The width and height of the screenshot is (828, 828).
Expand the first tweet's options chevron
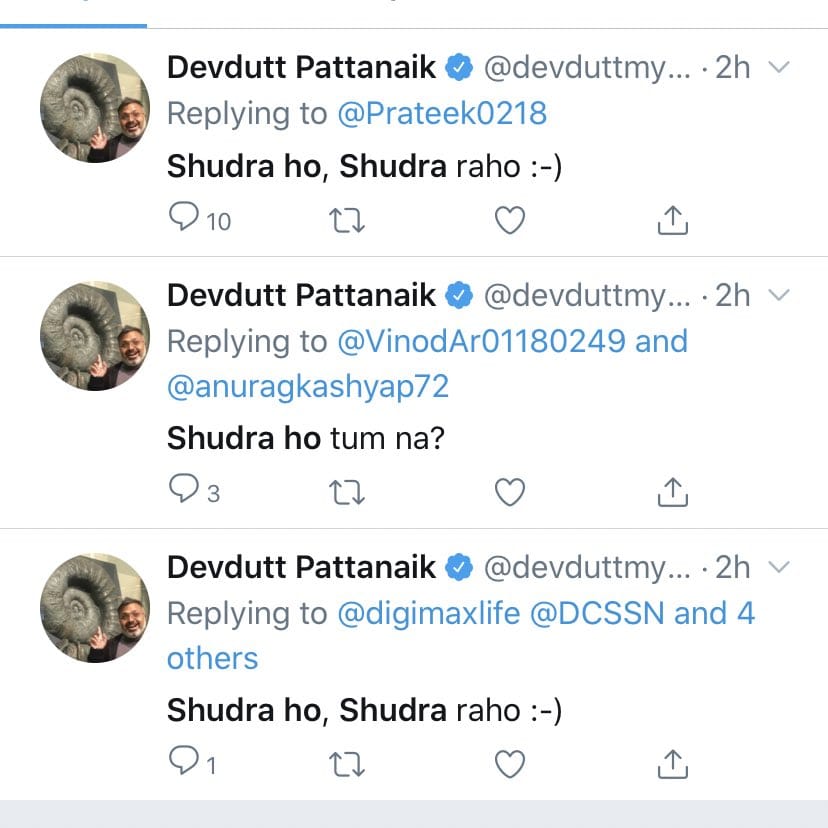tap(781, 68)
